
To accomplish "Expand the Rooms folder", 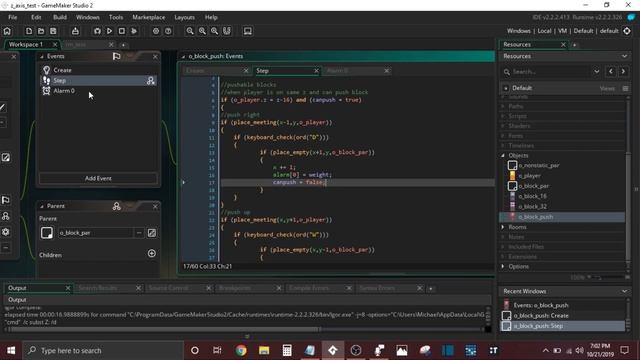I will coord(503,227).
